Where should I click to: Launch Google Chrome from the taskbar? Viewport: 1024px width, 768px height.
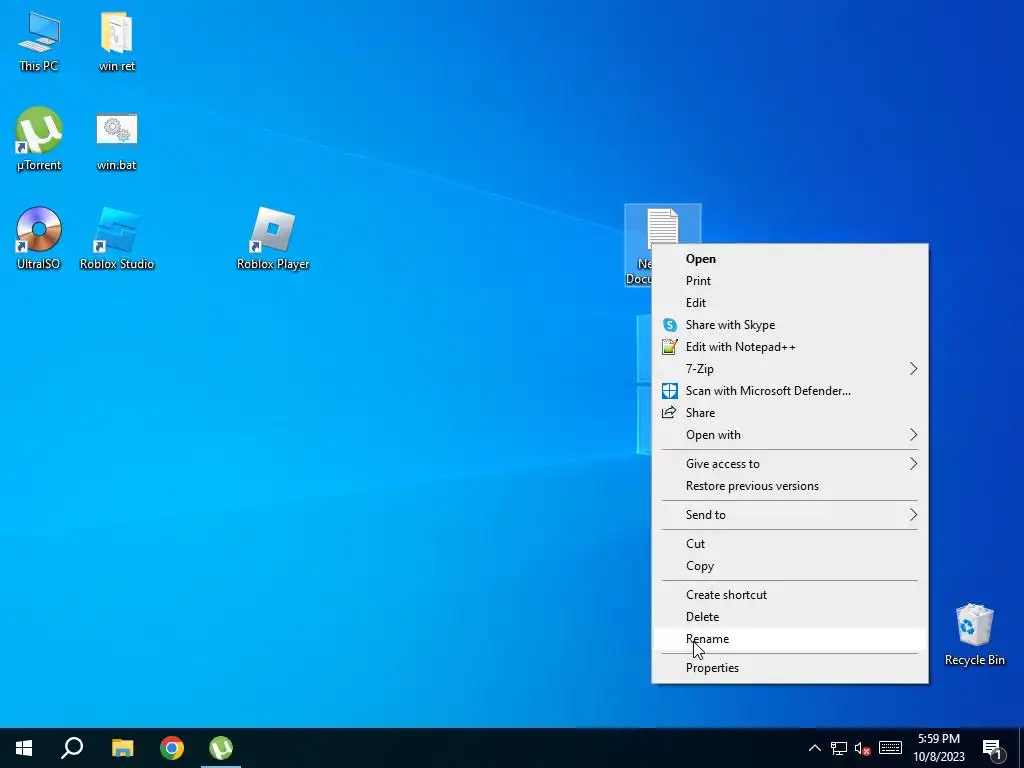tap(172, 748)
